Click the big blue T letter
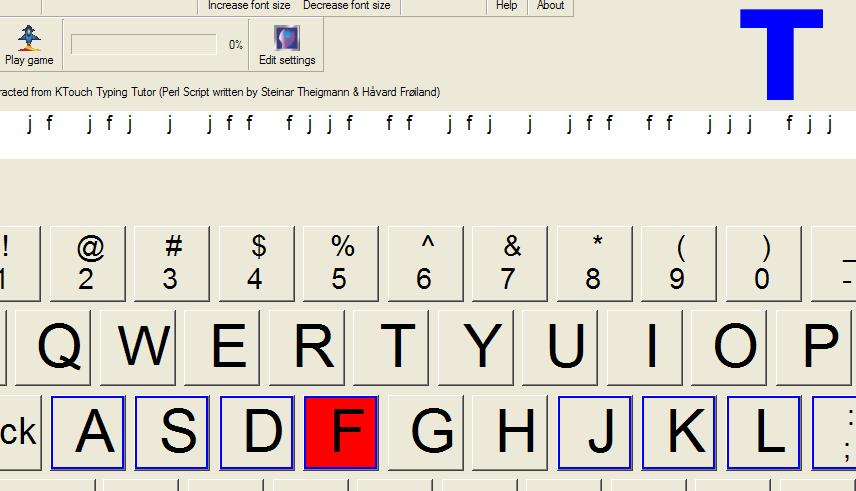The image size is (856, 491). point(781,55)
